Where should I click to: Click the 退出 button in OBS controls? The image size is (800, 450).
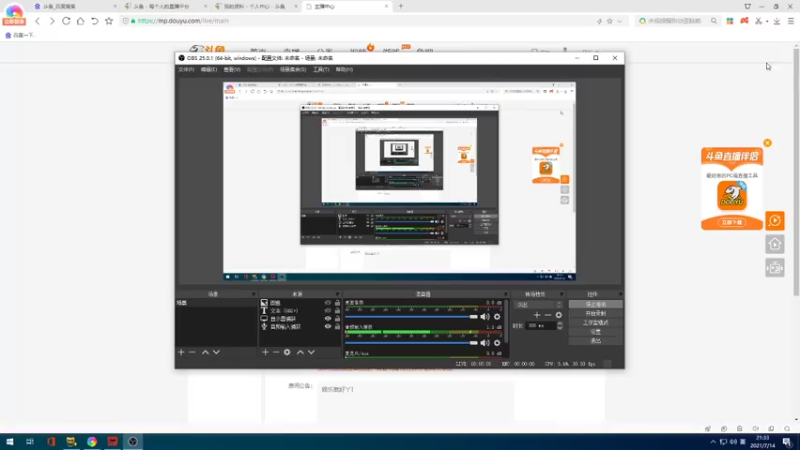coord(595,341)
